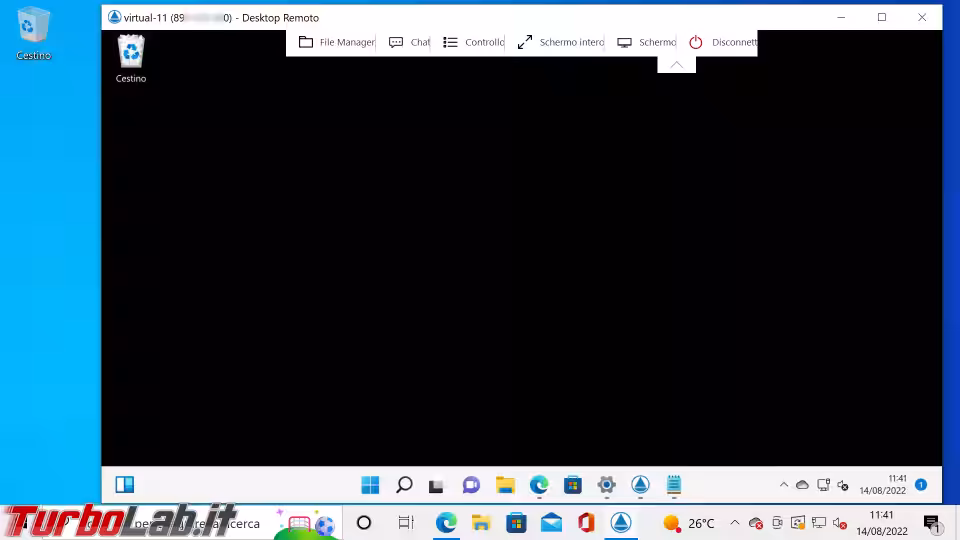
Task: Minimize the Desktop Remoto window
Action: coord(841,17)
